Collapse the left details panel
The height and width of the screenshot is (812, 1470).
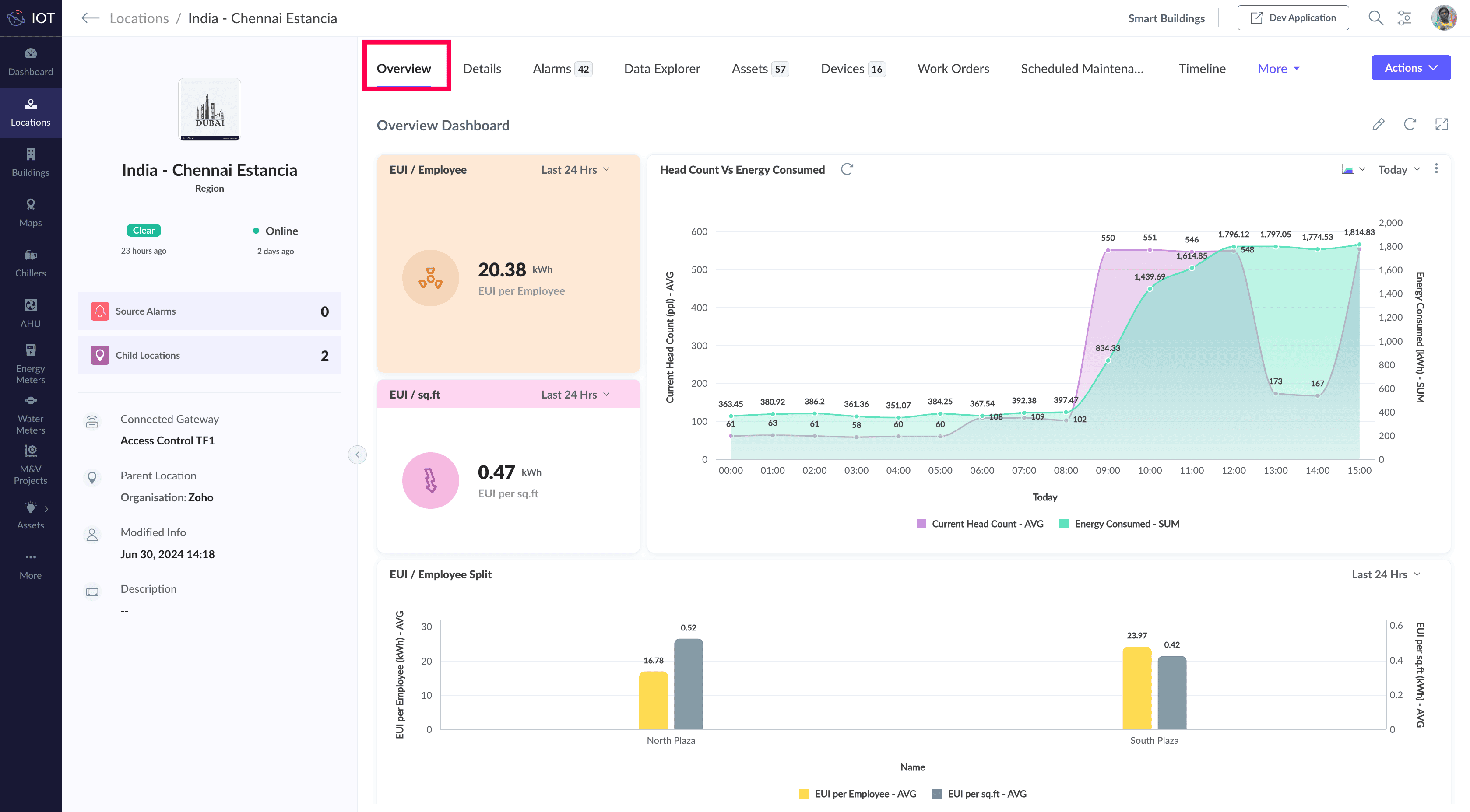pos(357,455)
